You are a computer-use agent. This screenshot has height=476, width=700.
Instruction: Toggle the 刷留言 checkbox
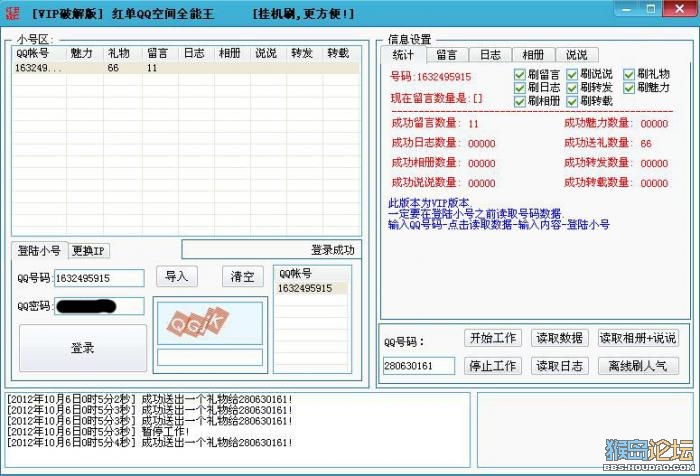click(x=520, y=75)
